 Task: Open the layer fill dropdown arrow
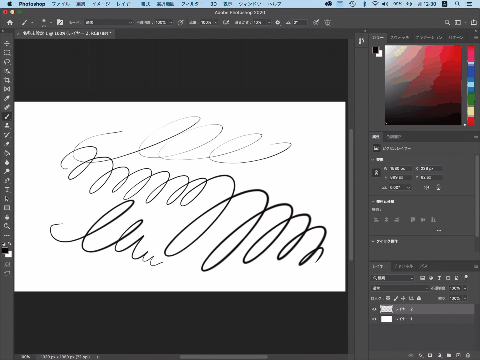(x=465, y=298)
